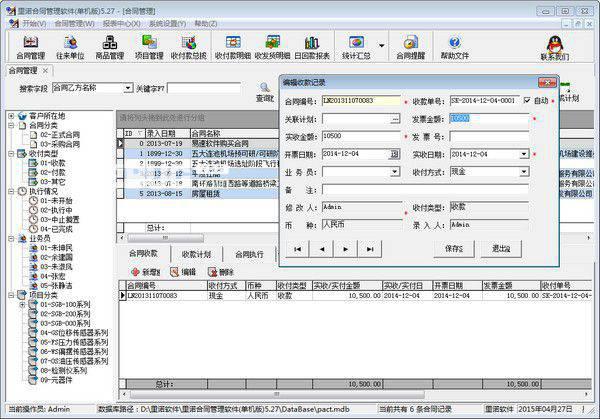Screen dimensions: 600x419
Task: Select 01-收款 in the tree
Action: [53, 163]
